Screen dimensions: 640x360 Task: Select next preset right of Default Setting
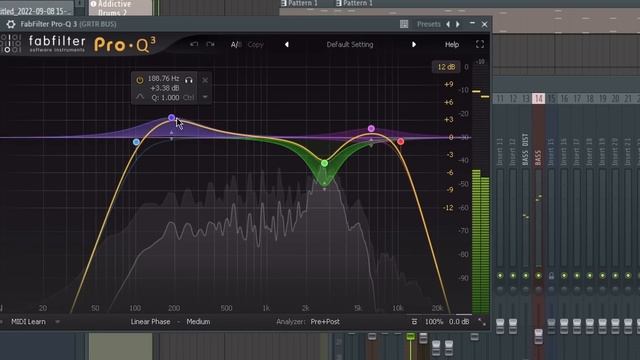[x=414, y=44]
